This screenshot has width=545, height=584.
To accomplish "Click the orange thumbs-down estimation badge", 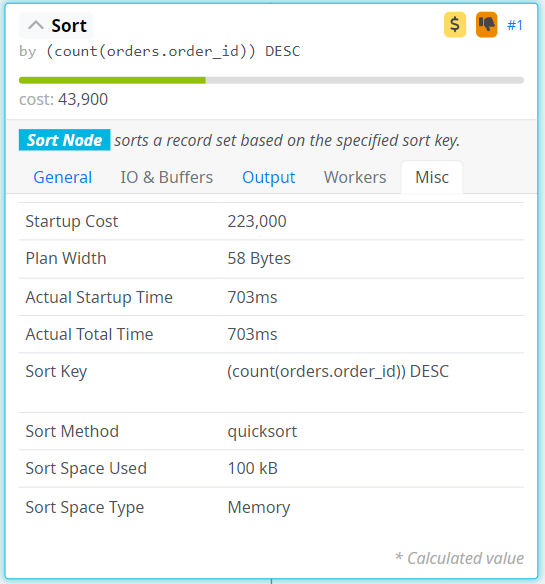I will coord(487,25).
